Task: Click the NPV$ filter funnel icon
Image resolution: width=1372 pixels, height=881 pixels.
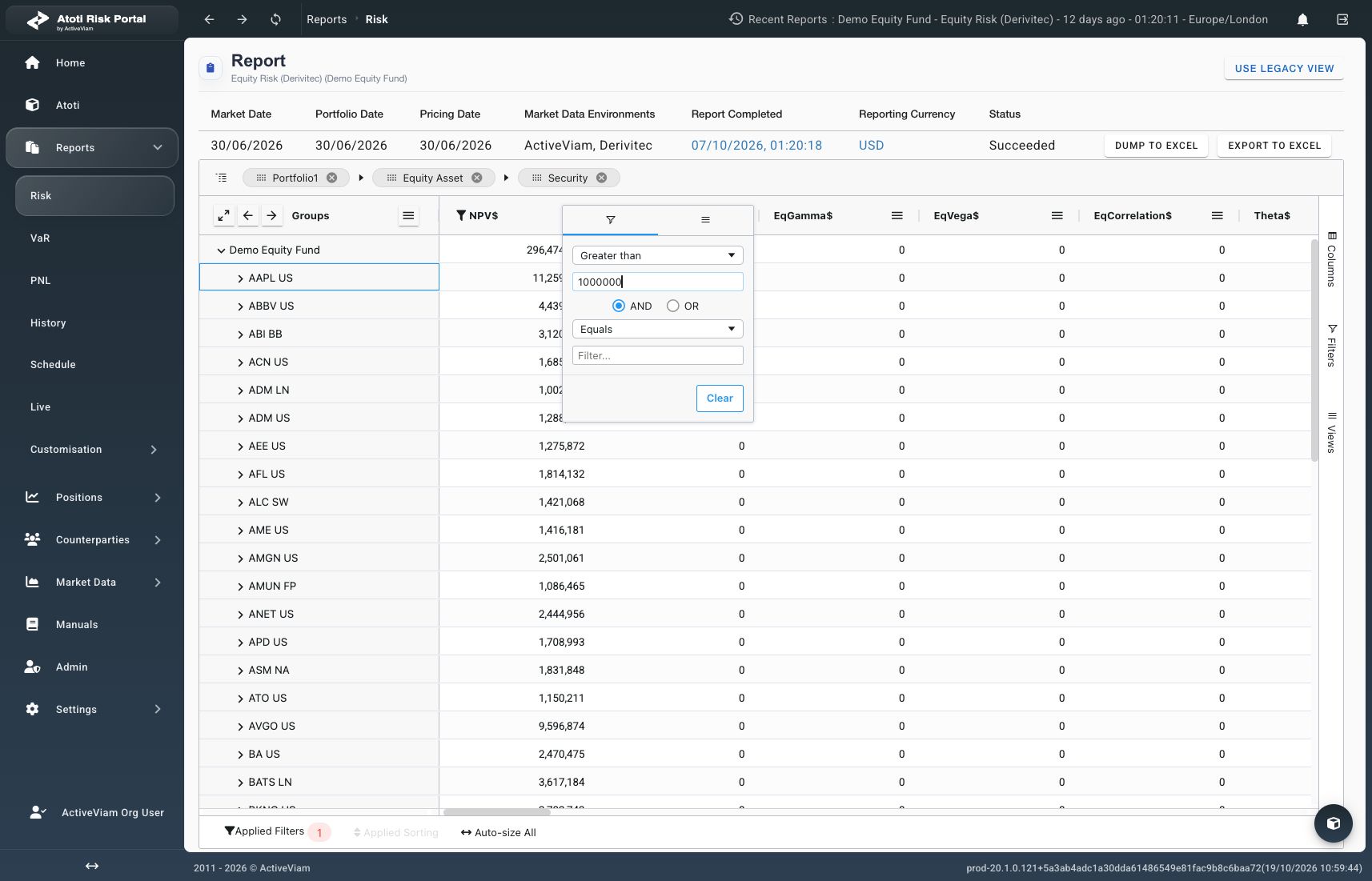Action: click(x=461, y=215)
